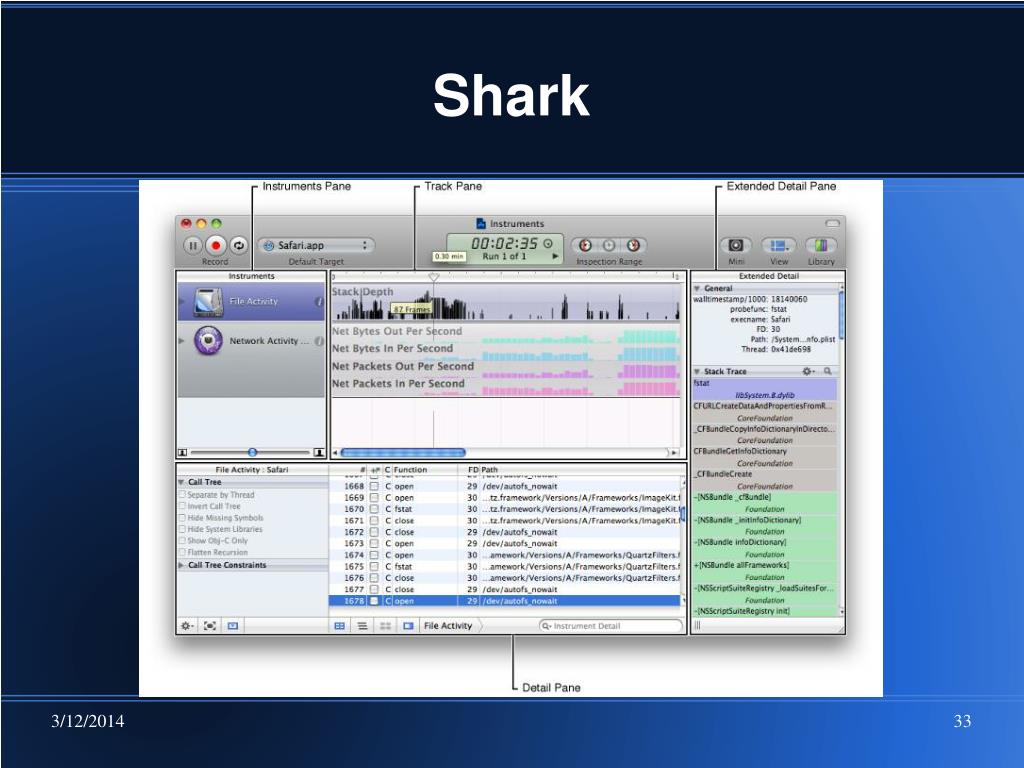Sort by the Function column header
1024x768 pixels.
click(411, 470)
